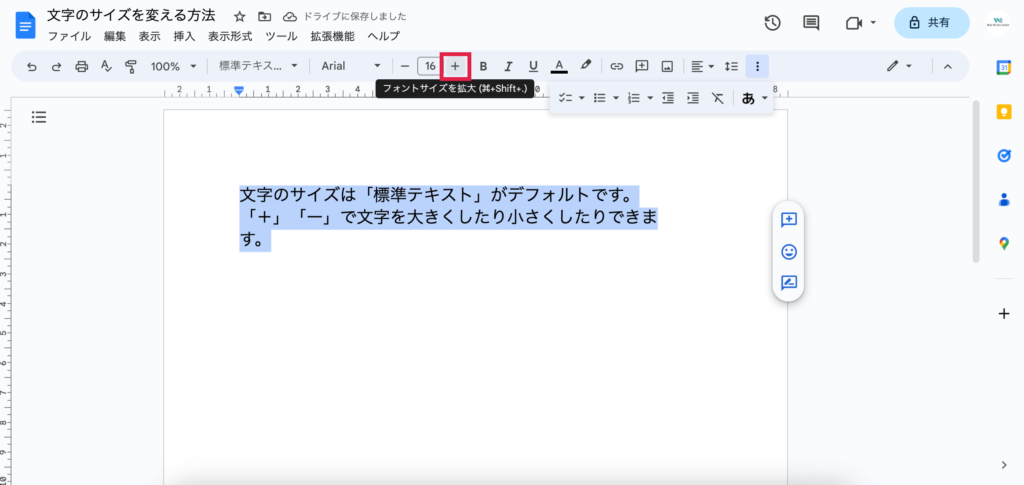Show the document outline icon
The width and height of the screenshot is (1024, 485).
pos(39,117)
